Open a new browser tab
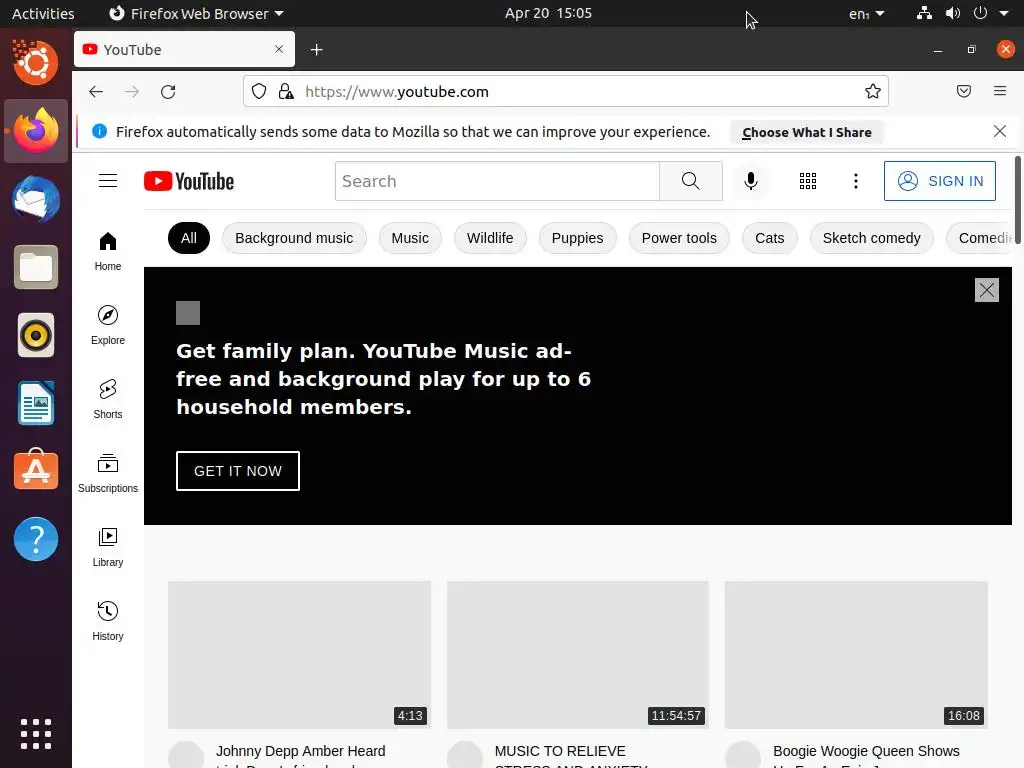This screenshot has width=1024, height=768. (316, 50)
